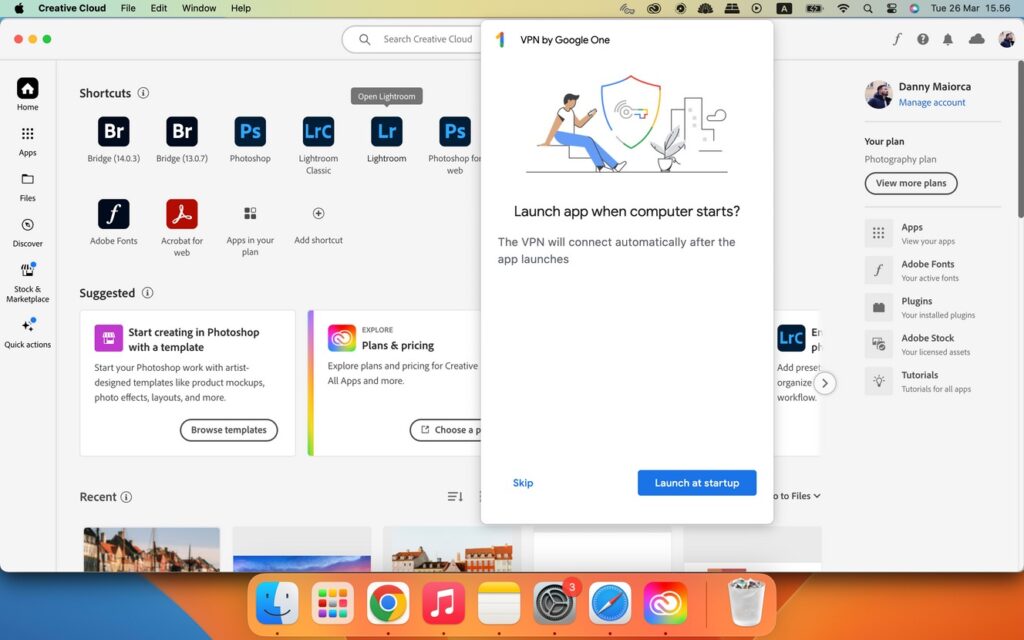Open Safari from the Dock

click(610, 603)
